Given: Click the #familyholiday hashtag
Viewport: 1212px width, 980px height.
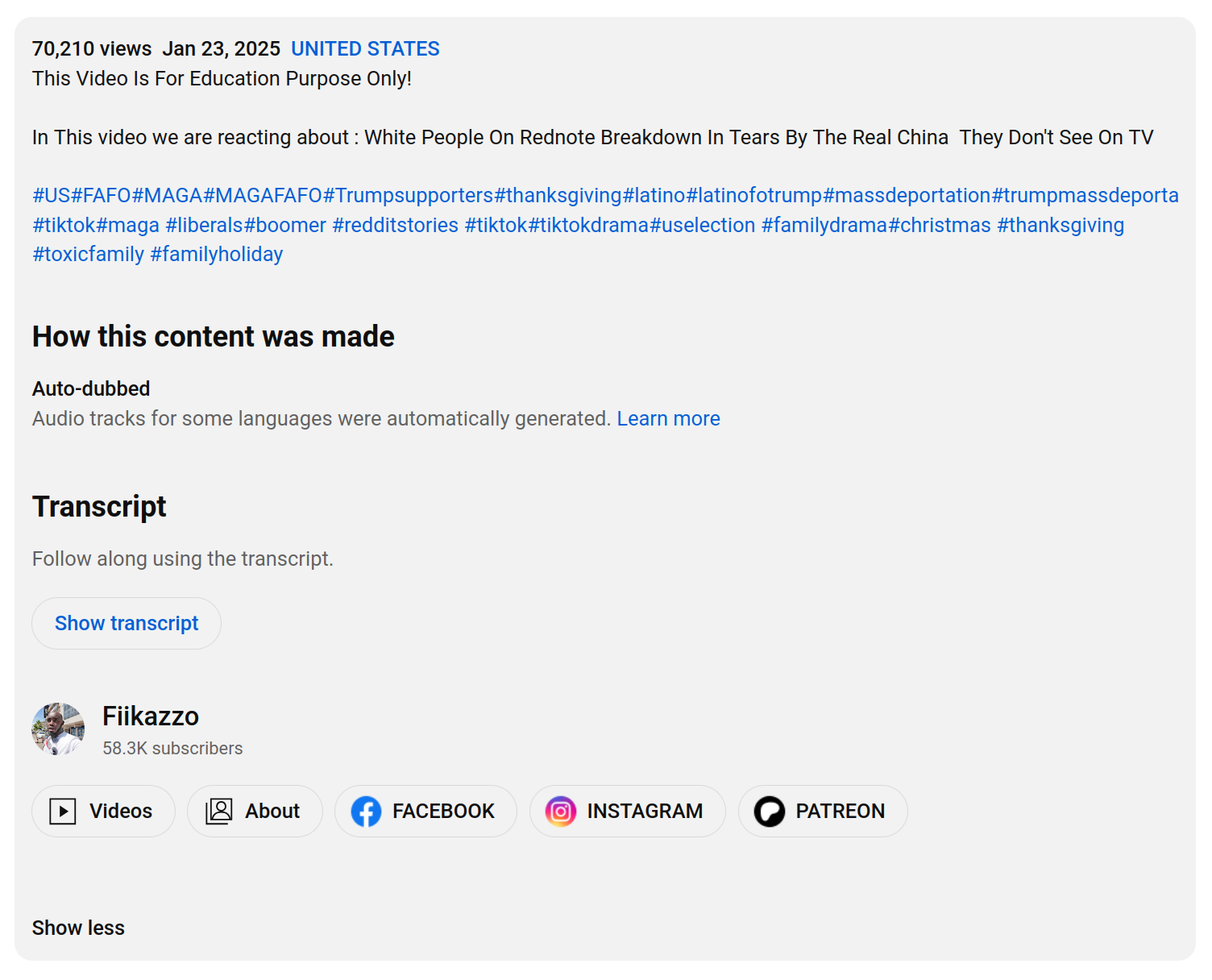Looking at the screenshot, I should click(217, 255).
